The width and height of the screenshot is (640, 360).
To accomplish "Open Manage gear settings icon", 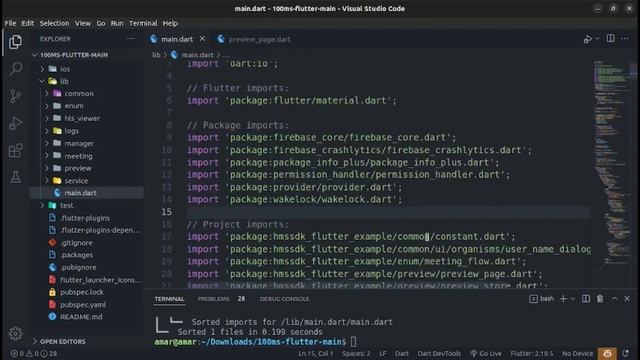I will 16,333.
